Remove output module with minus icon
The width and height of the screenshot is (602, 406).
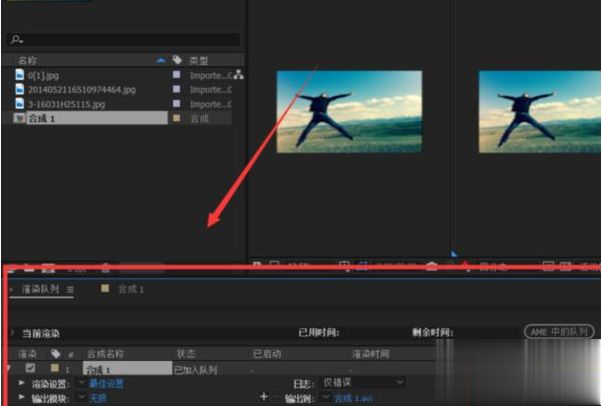tap(277, 397)
